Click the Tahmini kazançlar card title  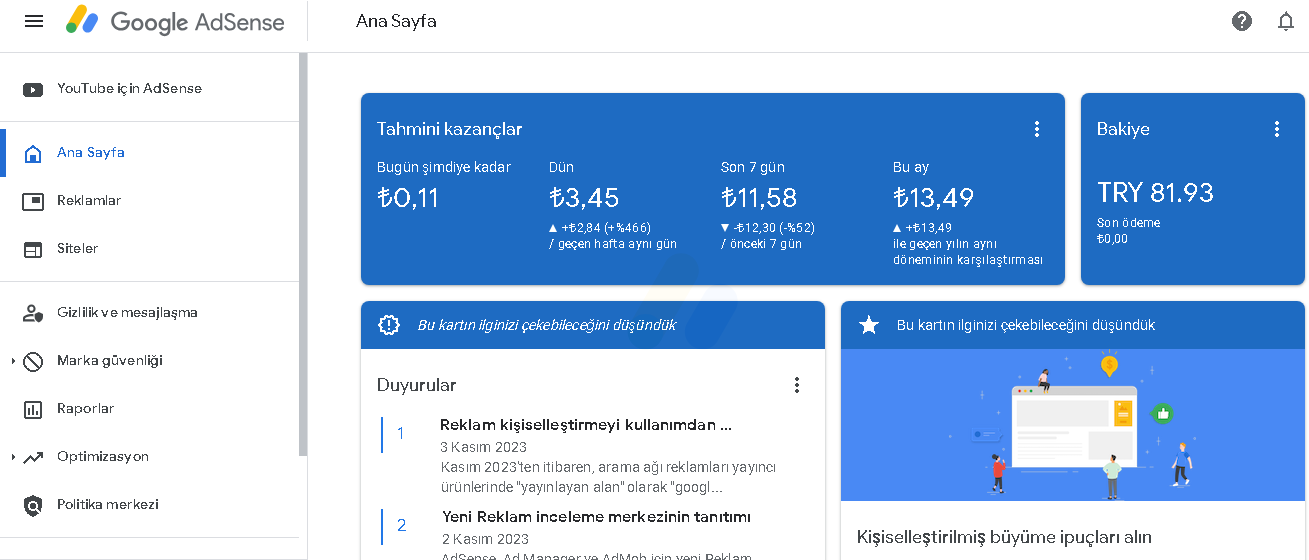coord(449,129)
